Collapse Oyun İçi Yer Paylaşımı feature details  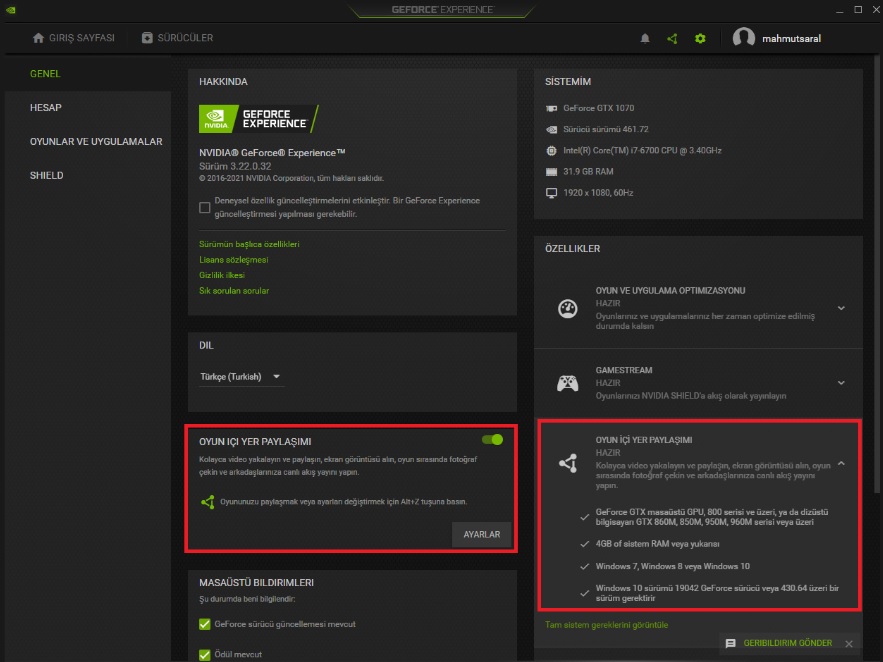pyautogui.click(x=841, y=463)
